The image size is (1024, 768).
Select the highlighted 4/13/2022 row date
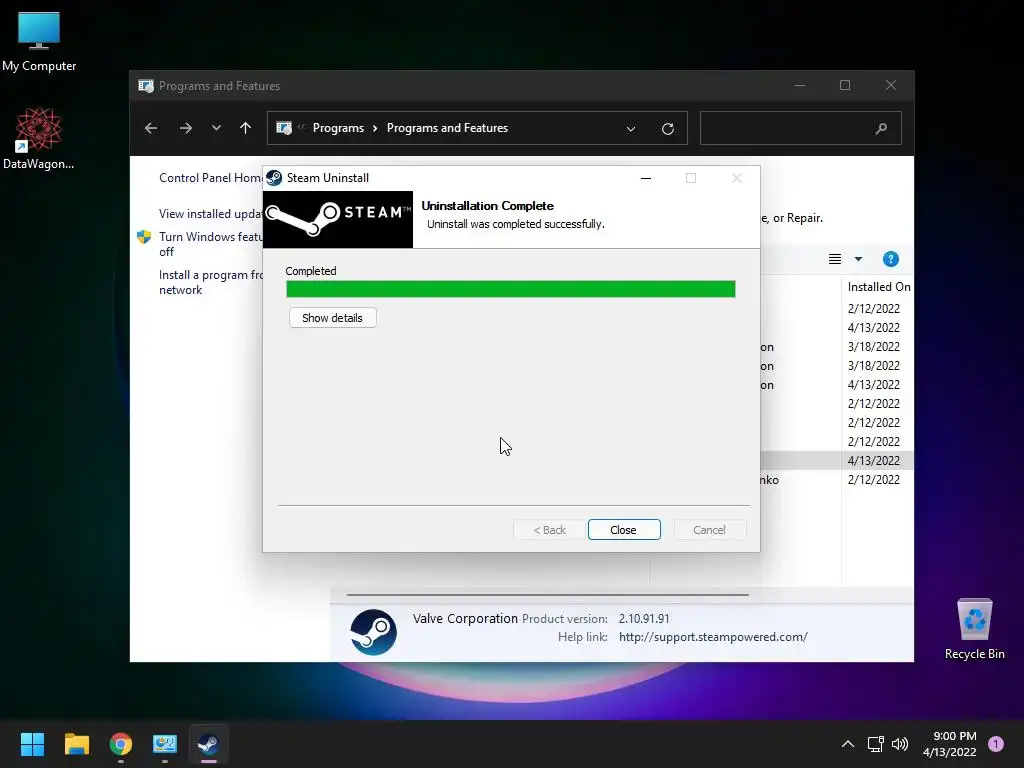[874, 460]
